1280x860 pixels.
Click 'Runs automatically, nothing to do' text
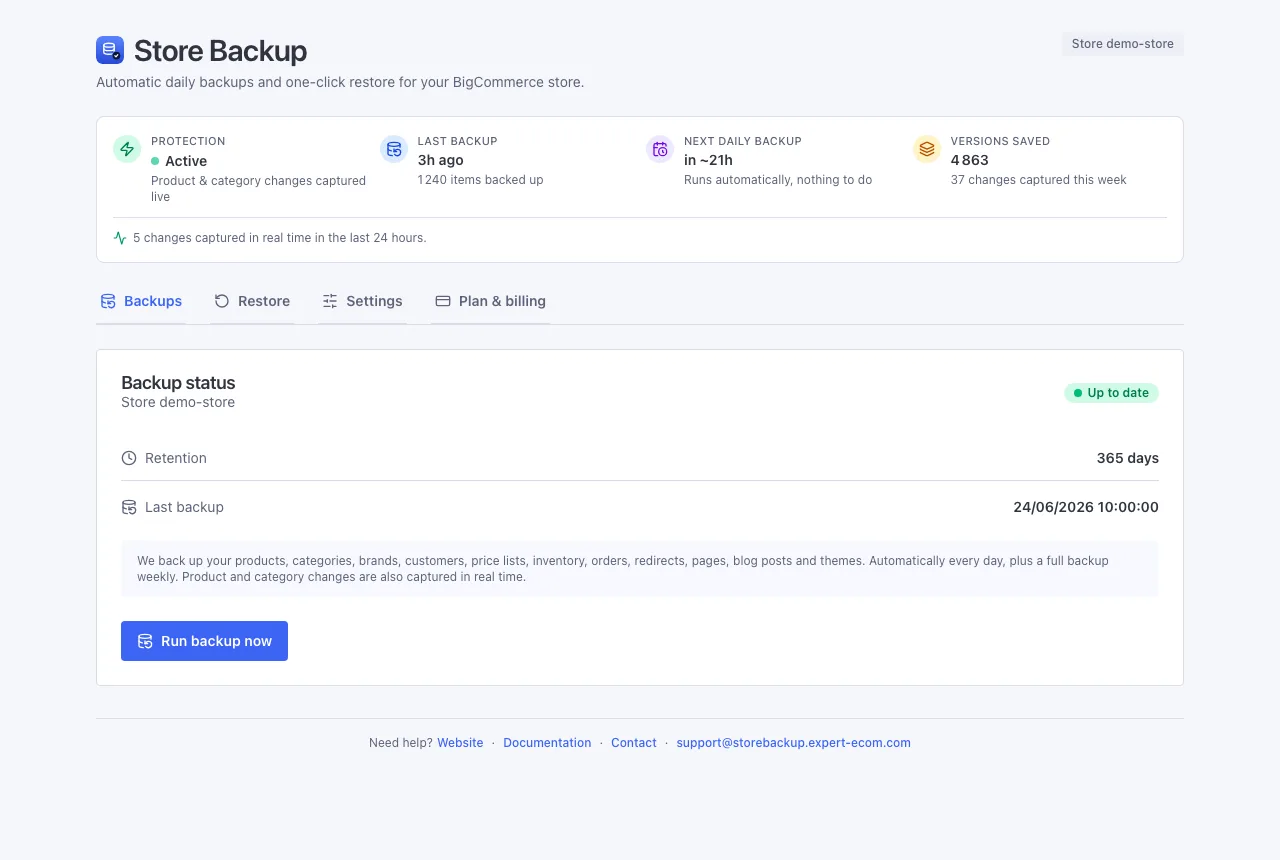[x=778, y=180]
